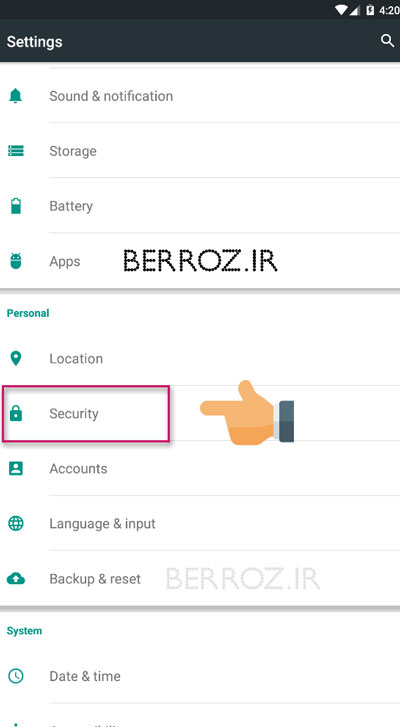Screen dimensions: 400x727
Task: Tap the Storage bars icon
Action: click(16, 151)
